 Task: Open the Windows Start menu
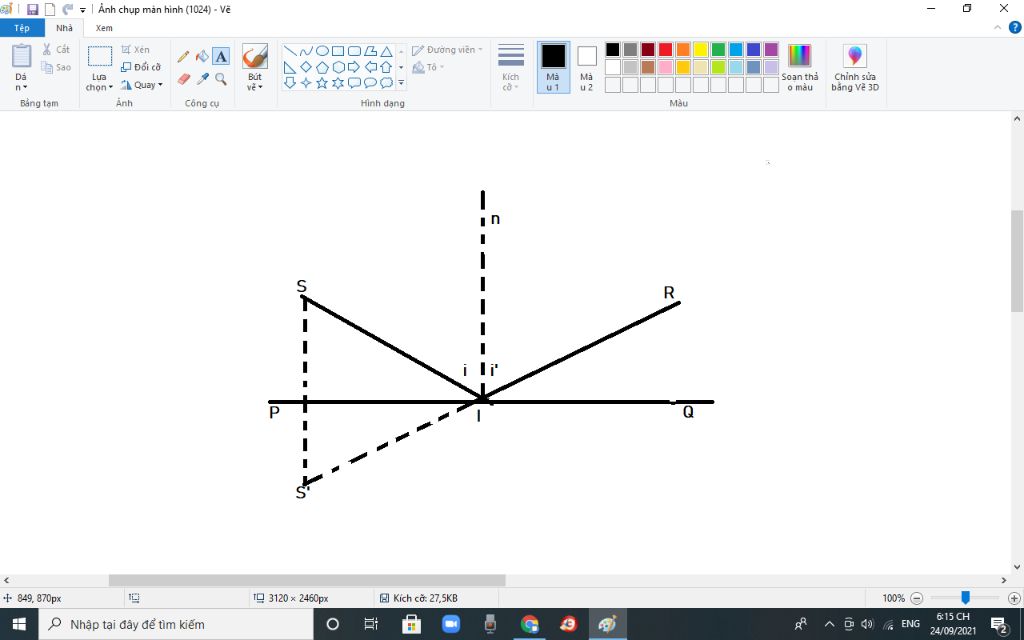point(19,624)
